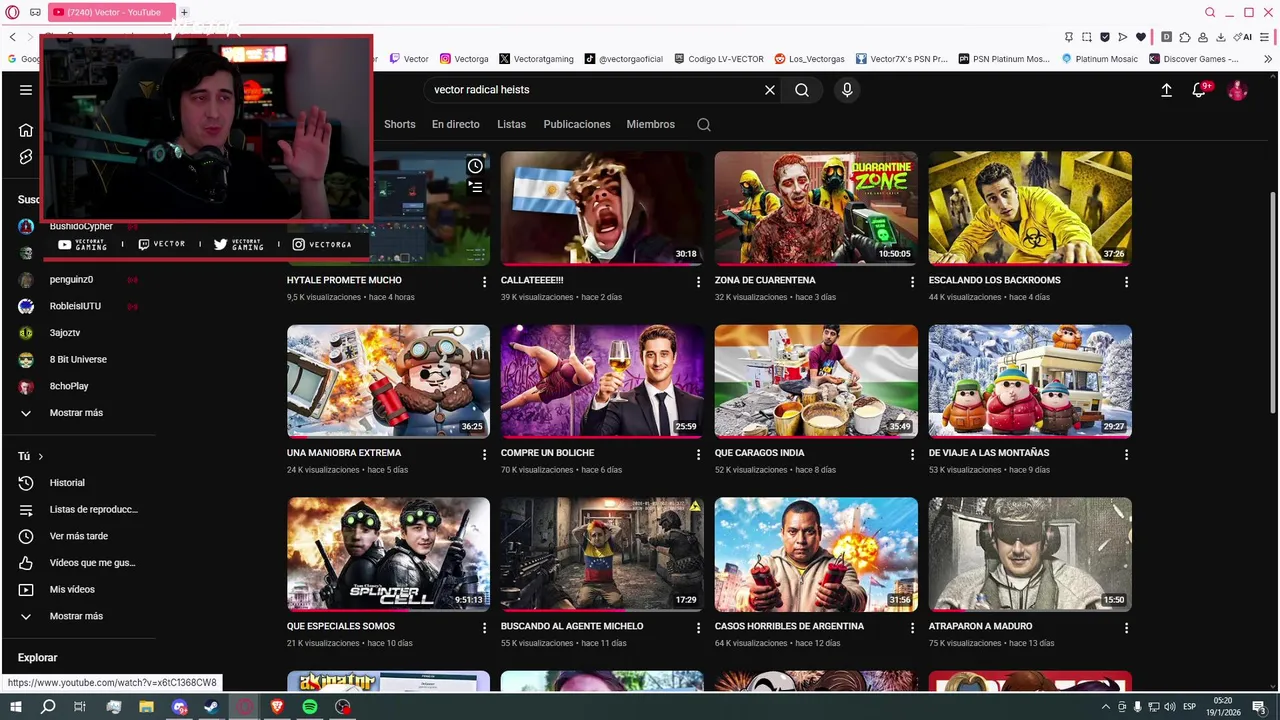Open options for QUE CARAGOS INDIA video
The image size is (1280, 720).
tap(912, 454)
